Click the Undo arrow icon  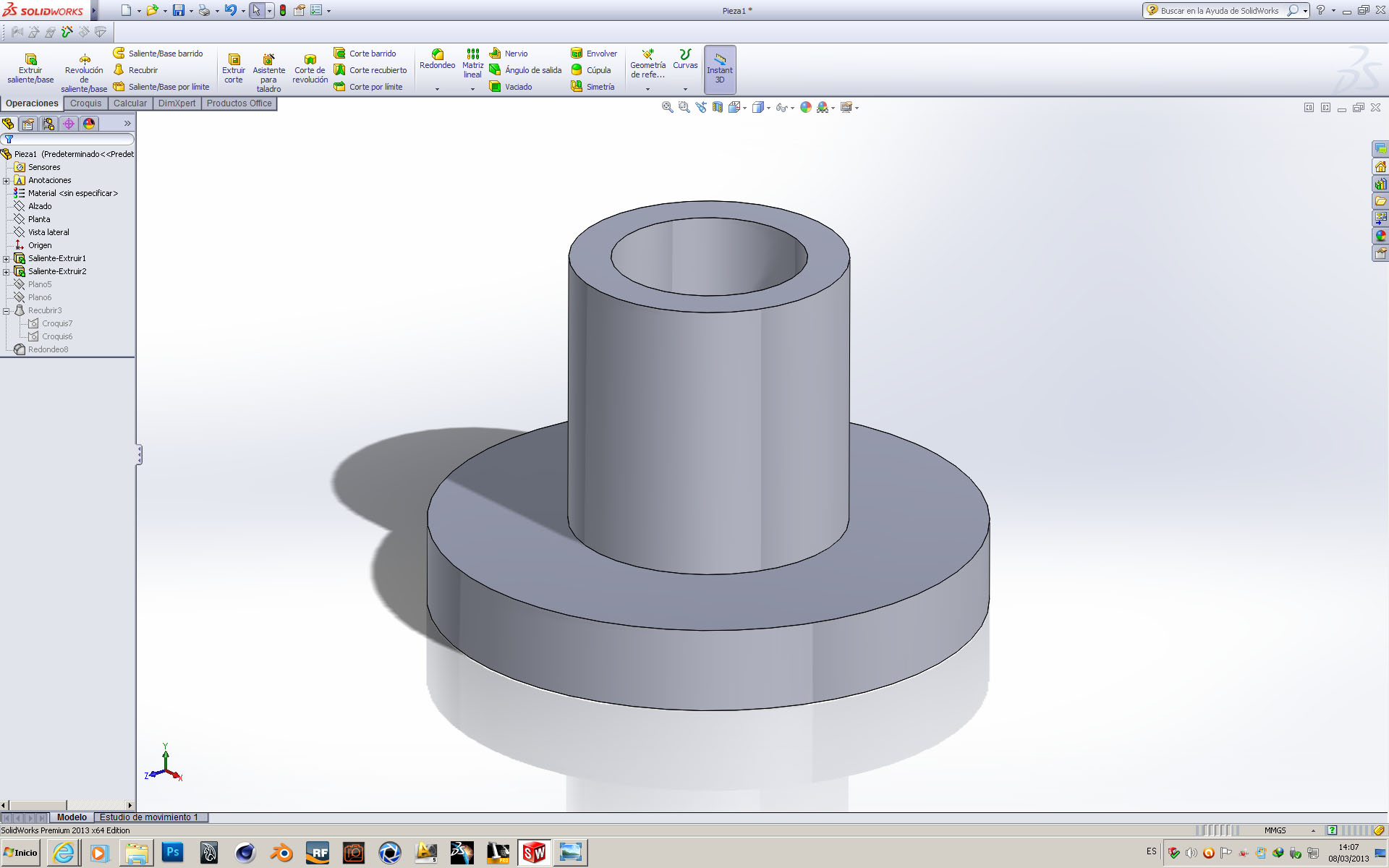tap(230, 10)
